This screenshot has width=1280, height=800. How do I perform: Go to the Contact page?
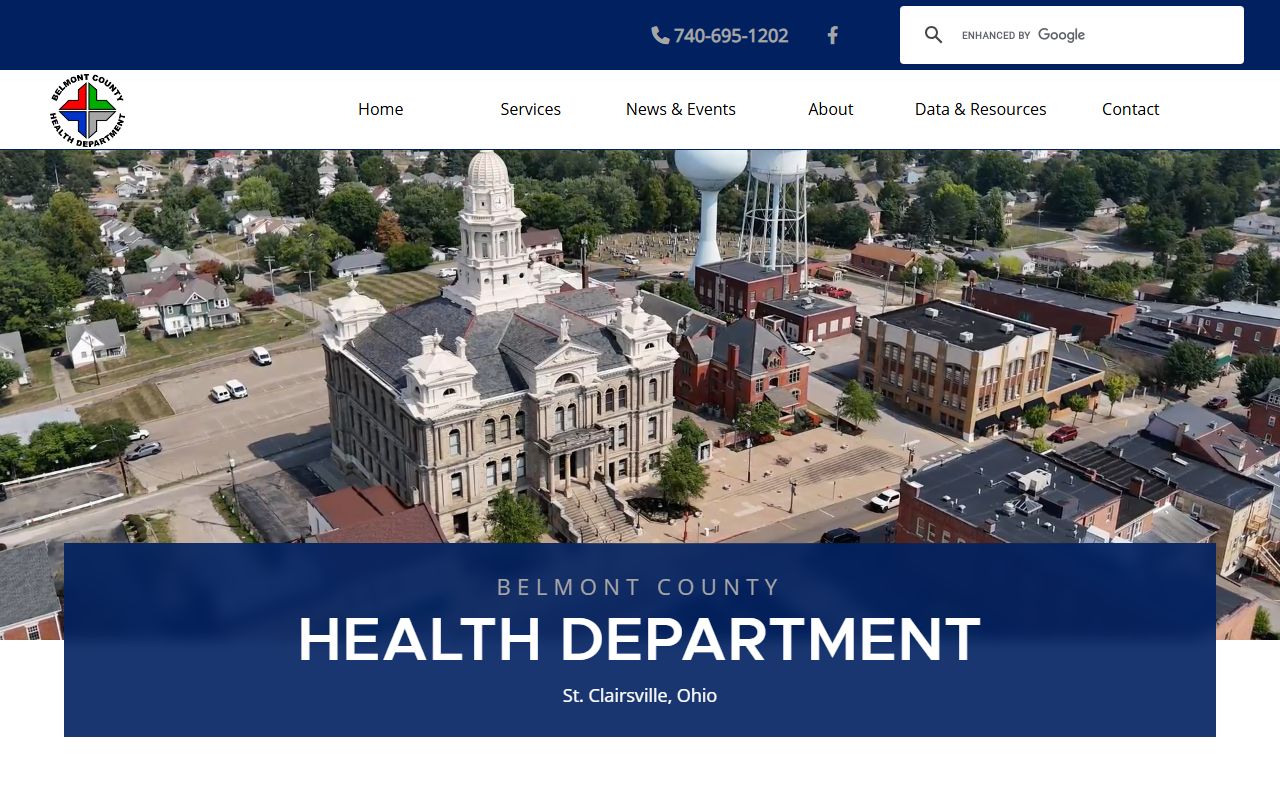pos(1131,109)
